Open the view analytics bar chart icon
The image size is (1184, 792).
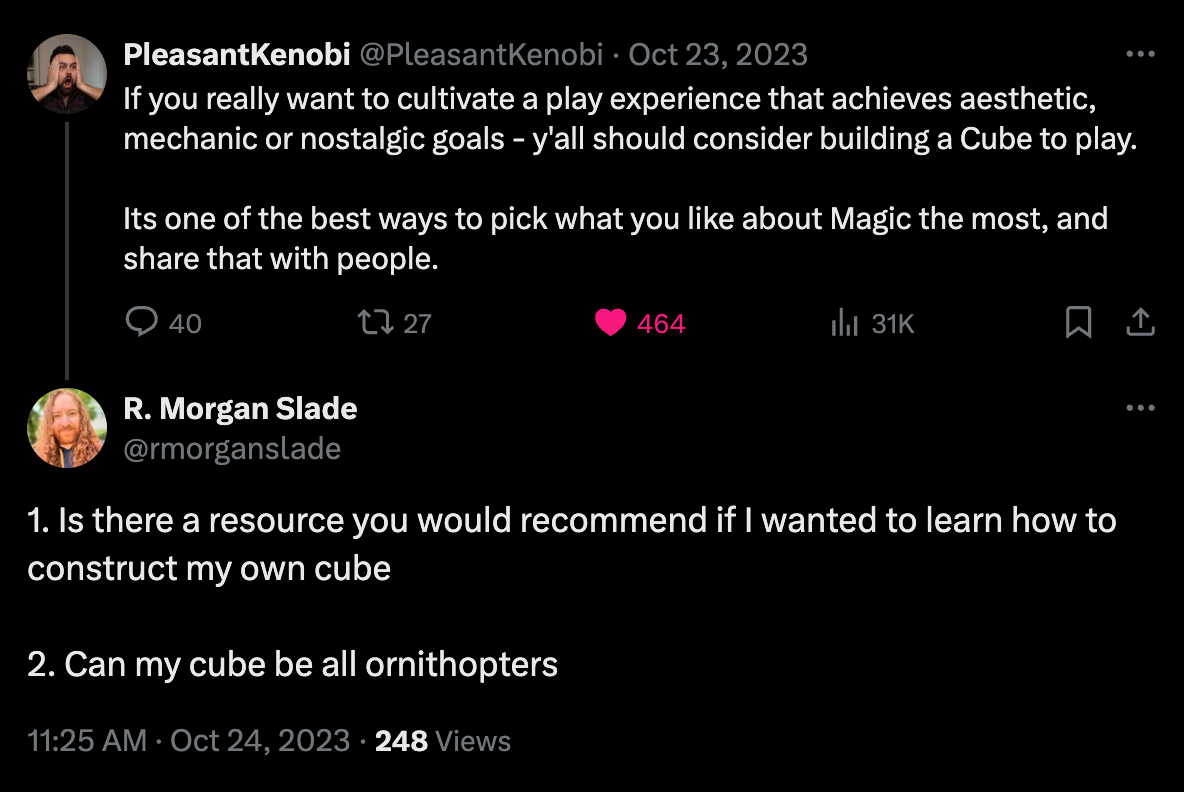(x=845, y=322)
